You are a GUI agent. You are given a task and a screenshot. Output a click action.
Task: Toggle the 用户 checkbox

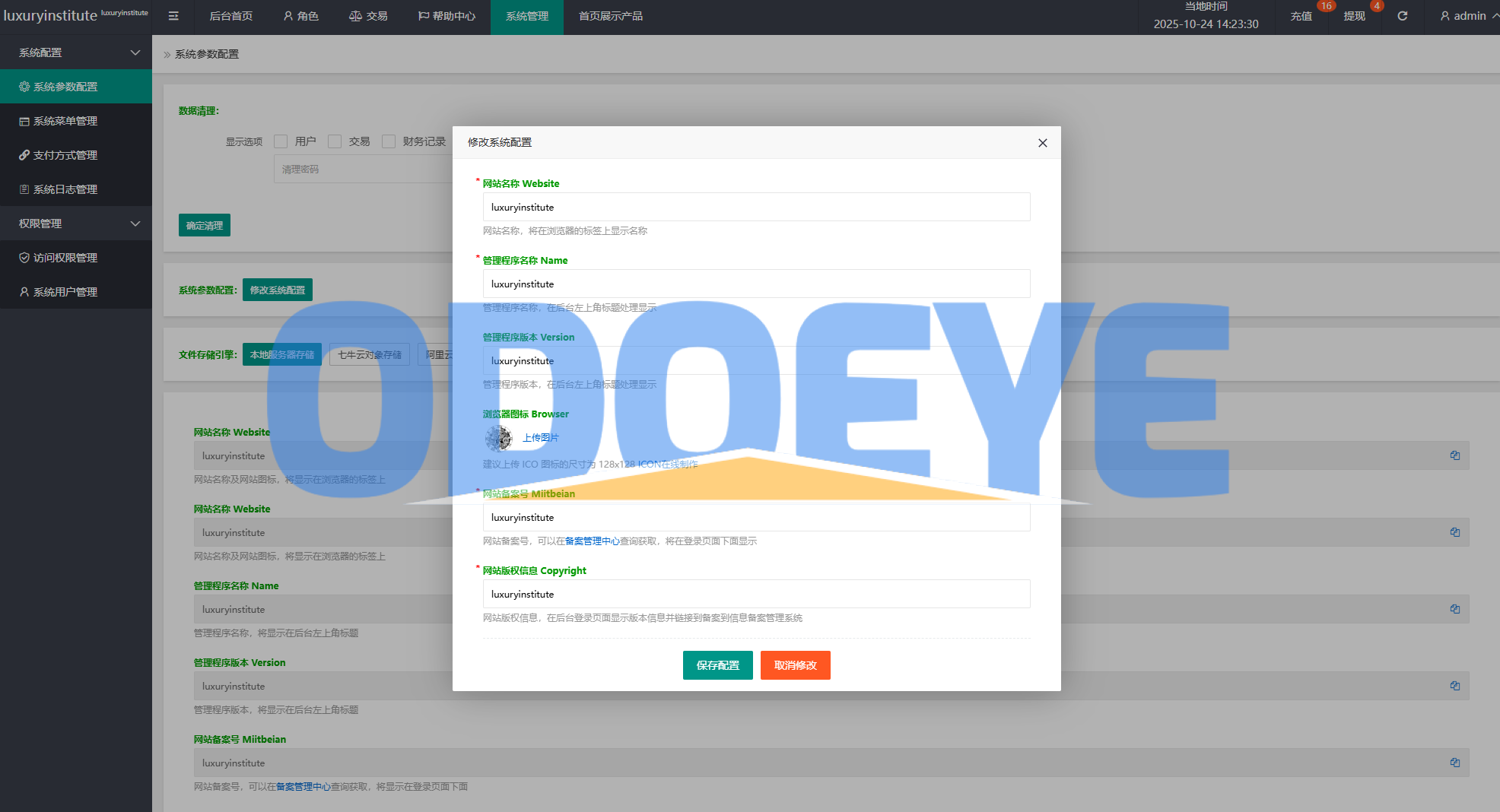[x=281, y=141]
